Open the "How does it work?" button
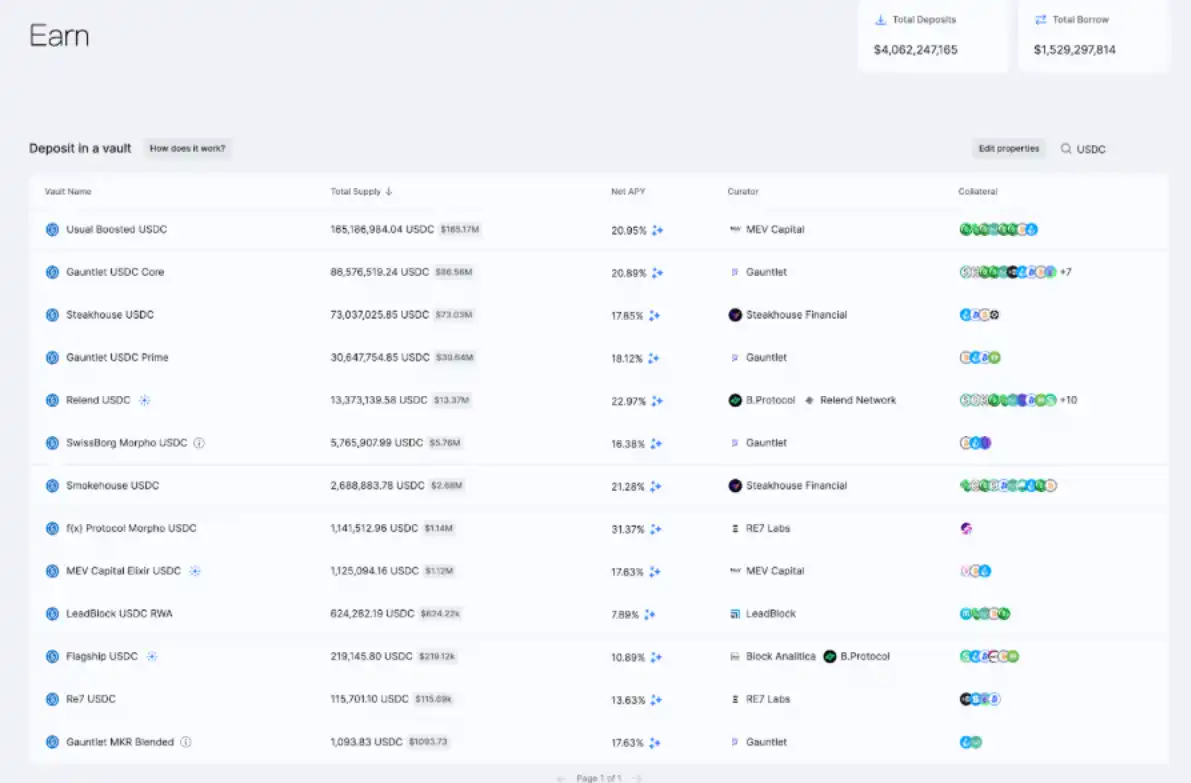Viewport: 1191px width, 783px height. click(x=188, y=149)
